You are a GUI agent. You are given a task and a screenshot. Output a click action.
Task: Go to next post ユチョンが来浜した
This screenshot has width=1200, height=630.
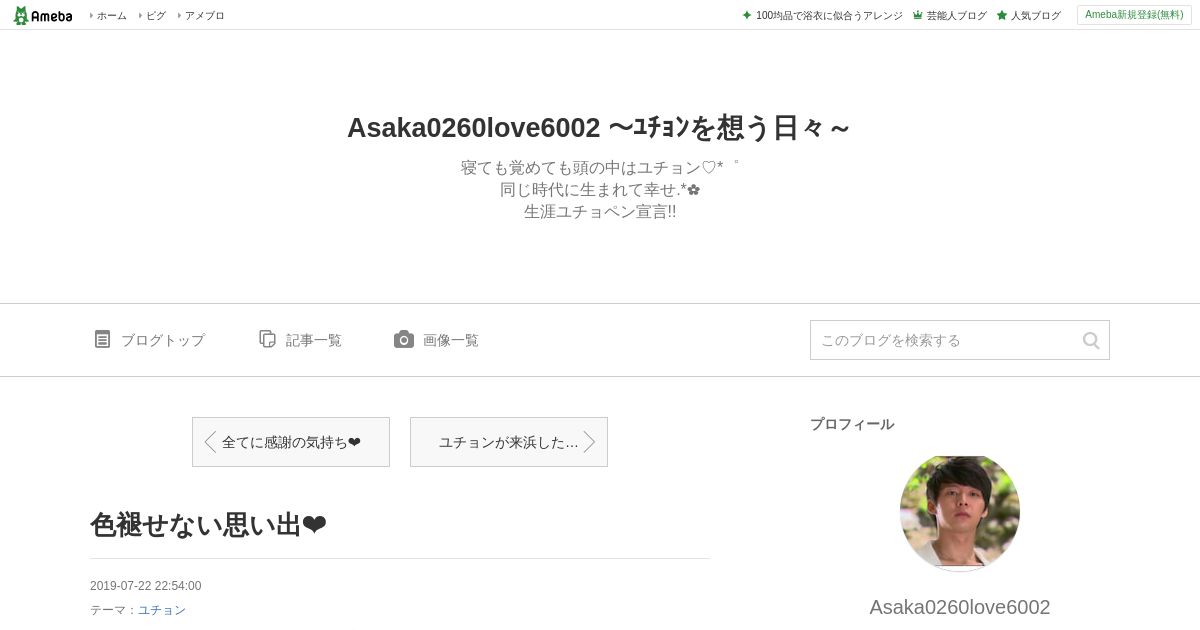tap(509, 442)
